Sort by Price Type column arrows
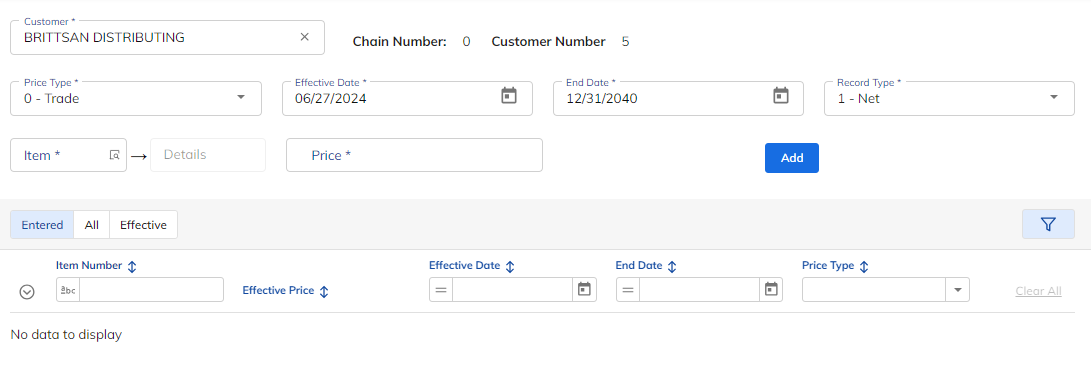Viewport: 1091px width, 386px height. (x=863, y=266)
